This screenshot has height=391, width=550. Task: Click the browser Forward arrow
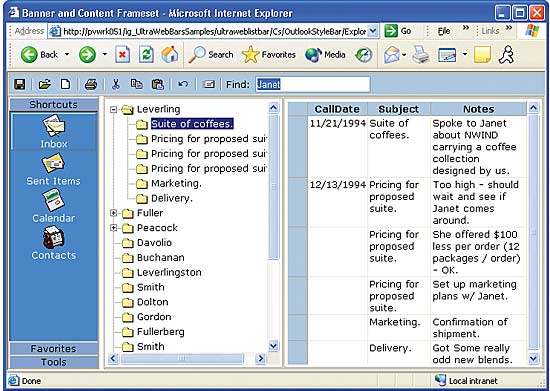click(87, 55)
